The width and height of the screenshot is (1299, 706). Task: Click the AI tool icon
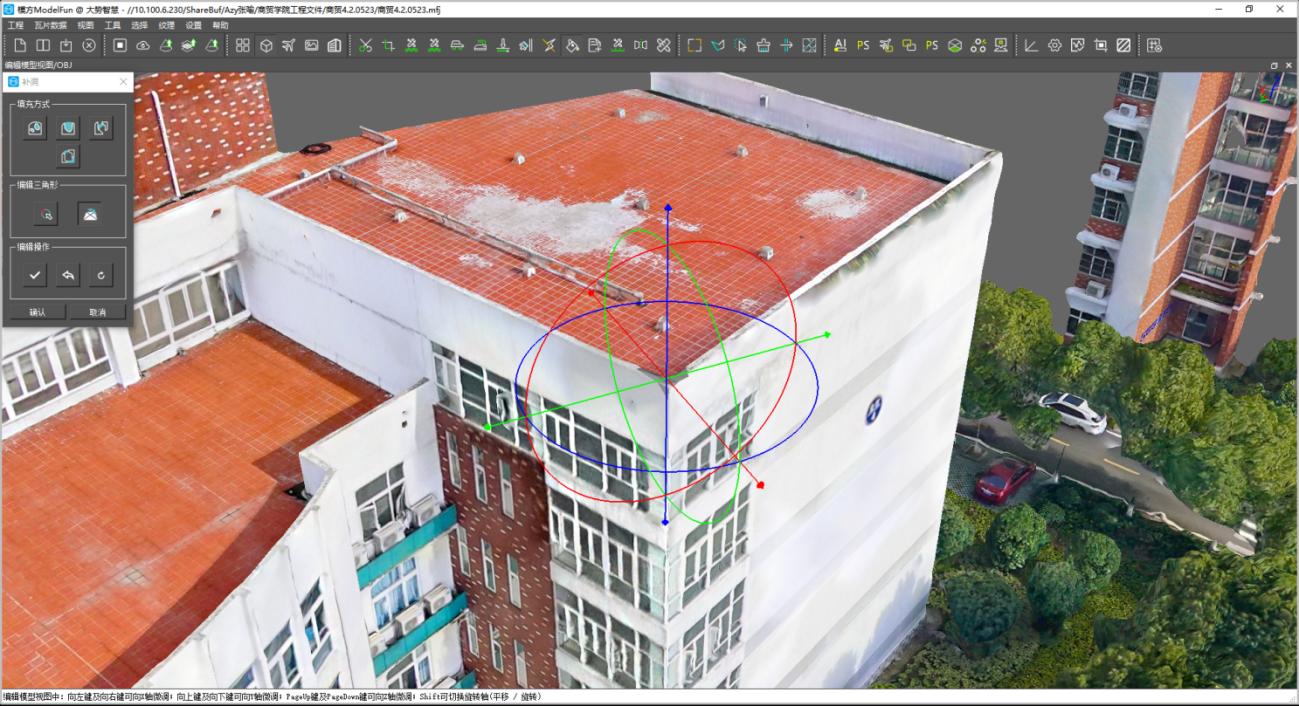tap(839, 45)
